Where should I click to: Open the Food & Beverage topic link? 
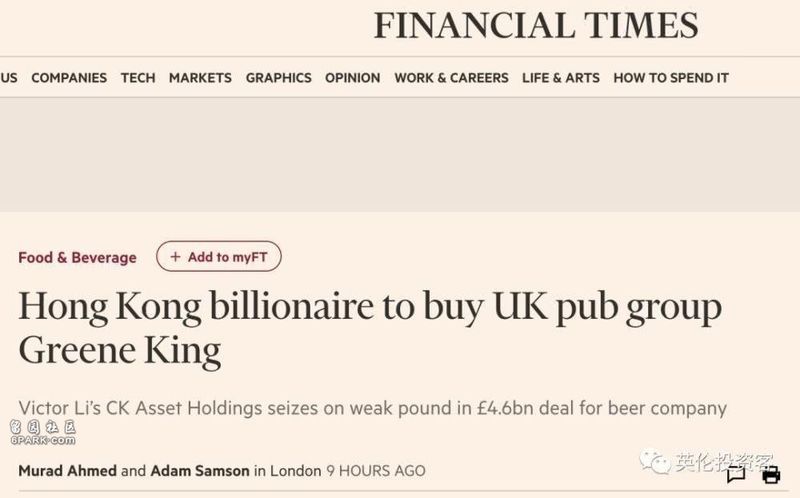coord(77,257)
